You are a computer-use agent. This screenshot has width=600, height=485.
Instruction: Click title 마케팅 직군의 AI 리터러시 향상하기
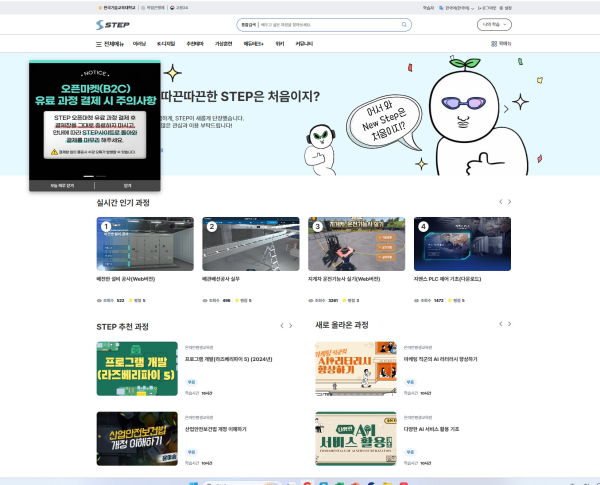click(x=440, y=359)
